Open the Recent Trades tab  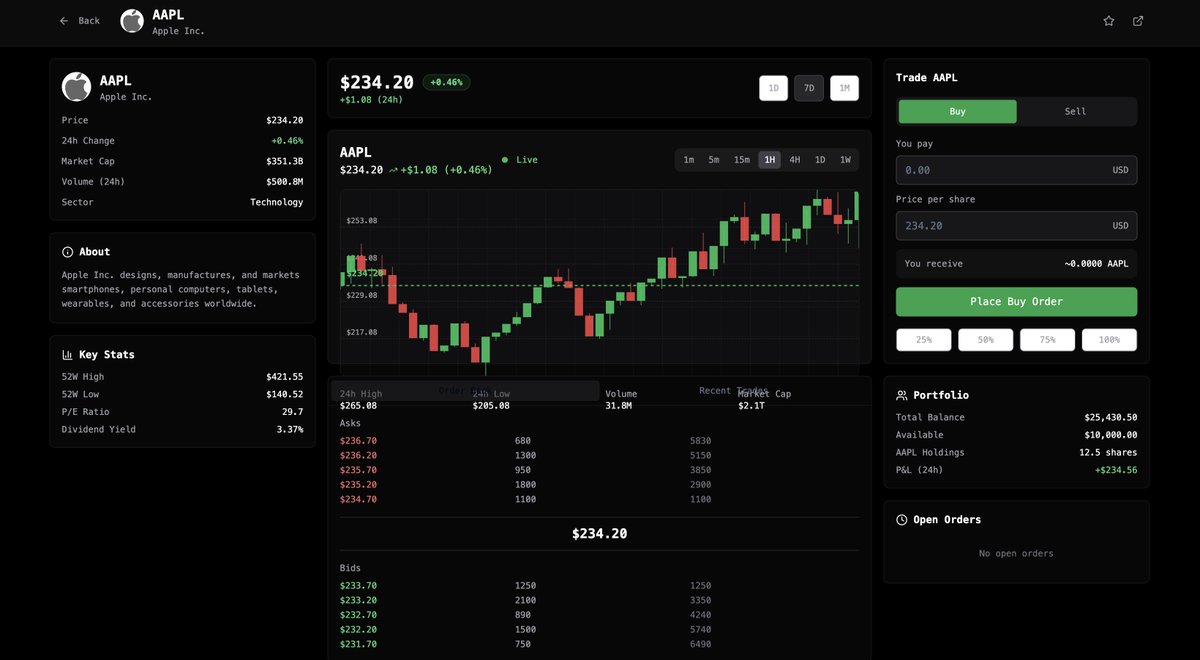[x=733, y=390]
